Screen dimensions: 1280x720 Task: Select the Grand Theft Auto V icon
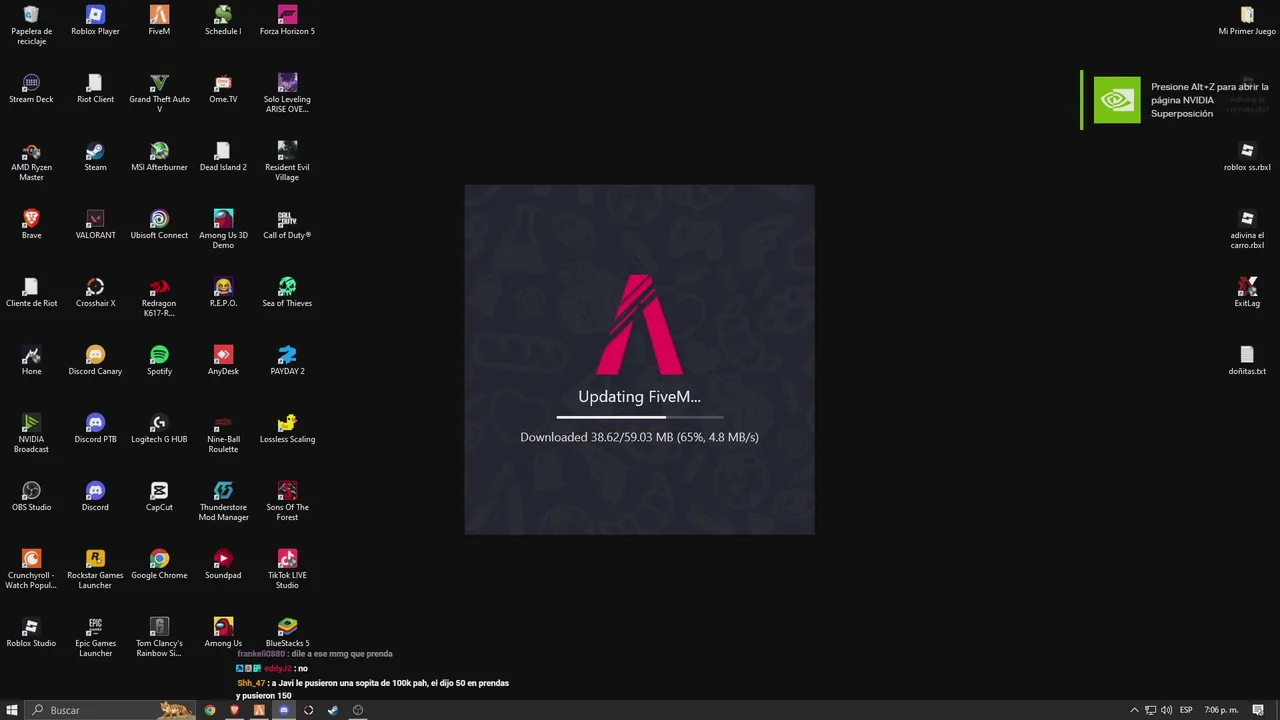[x=159, y=93]
